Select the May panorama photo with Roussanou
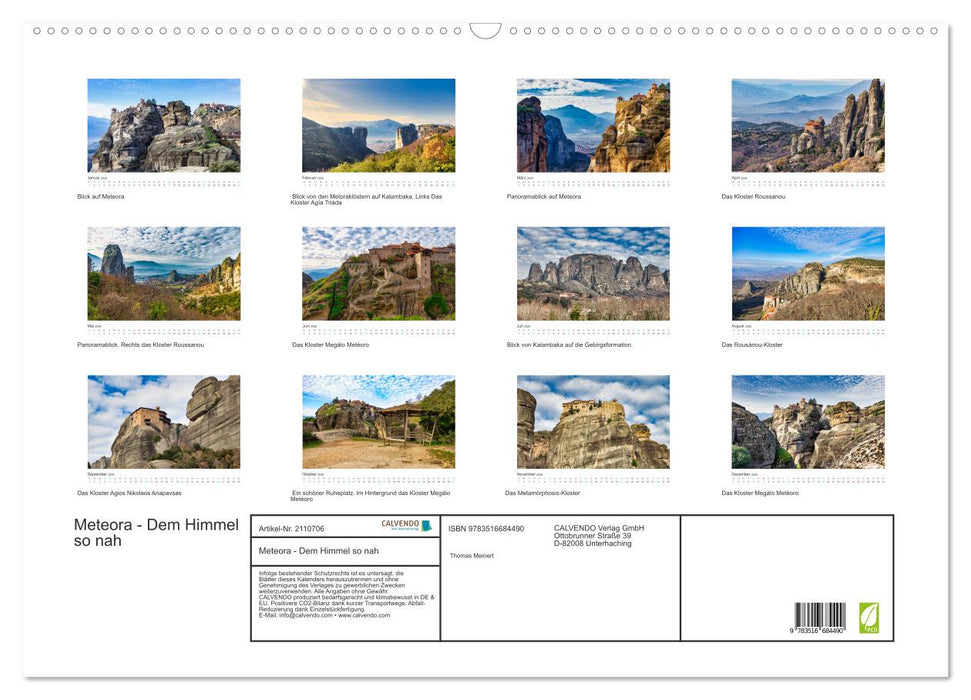Viewport: 971px width, 700px height. click(x=164, y=273)
